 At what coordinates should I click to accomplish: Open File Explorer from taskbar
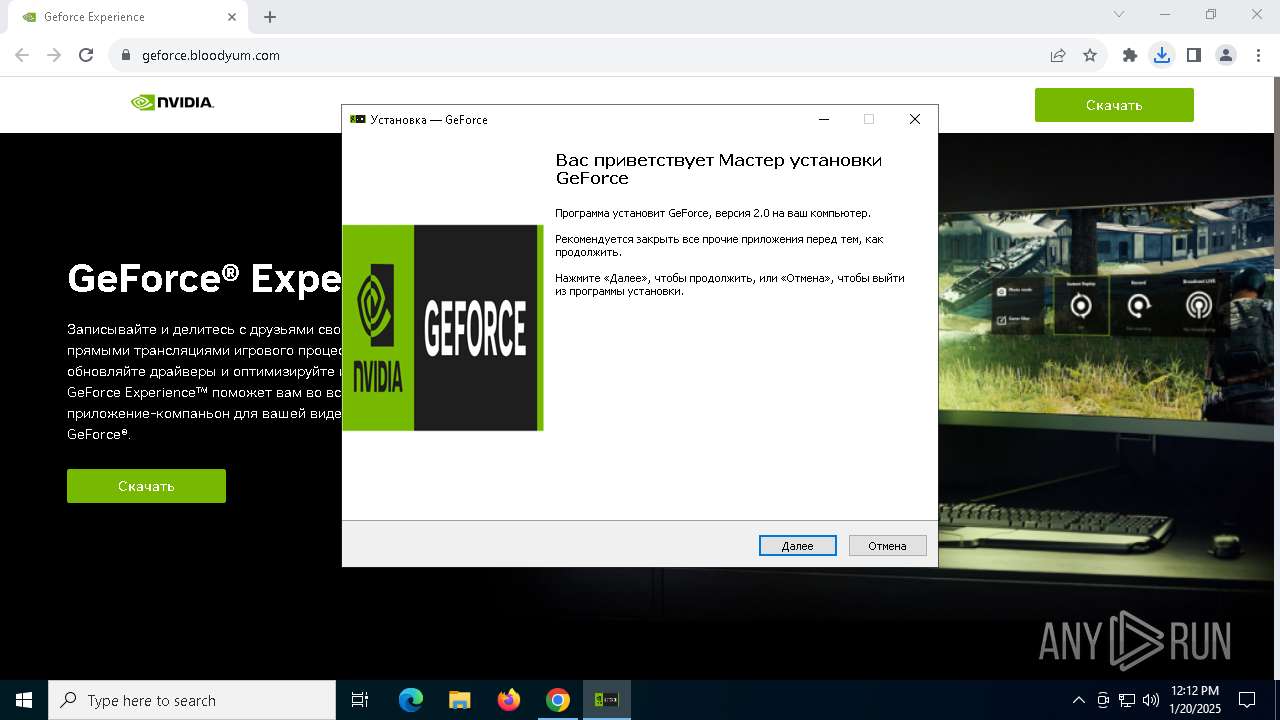click(x=460, y=700)
